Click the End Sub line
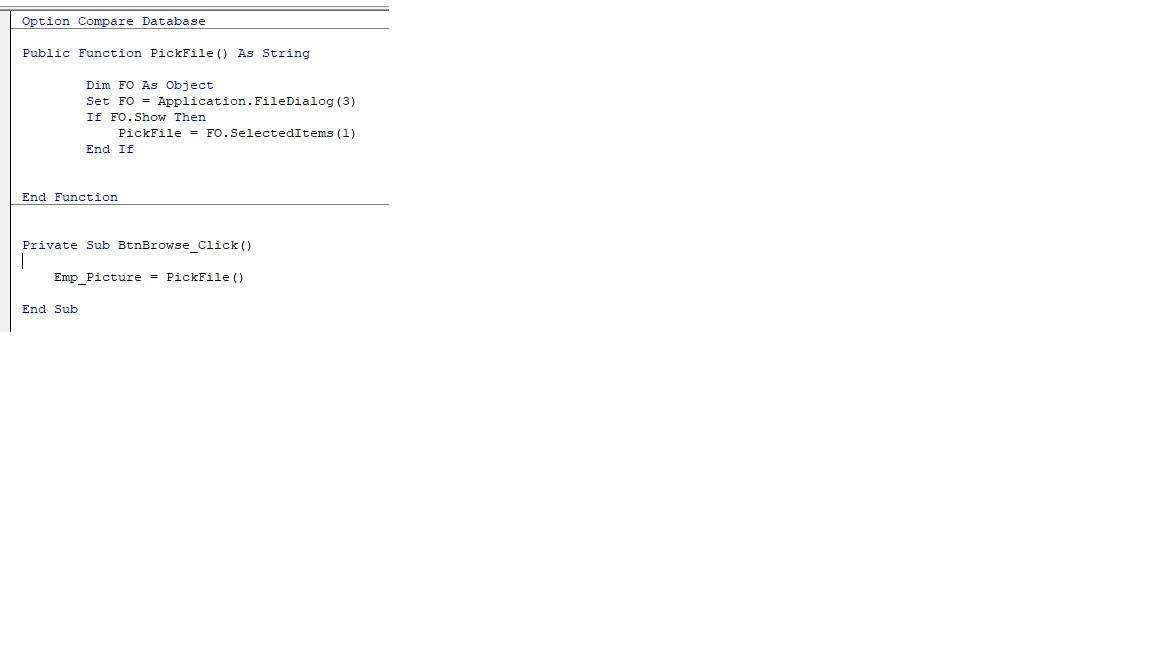The height and width of the screenshot is (648, 1152). coord(50,309)
